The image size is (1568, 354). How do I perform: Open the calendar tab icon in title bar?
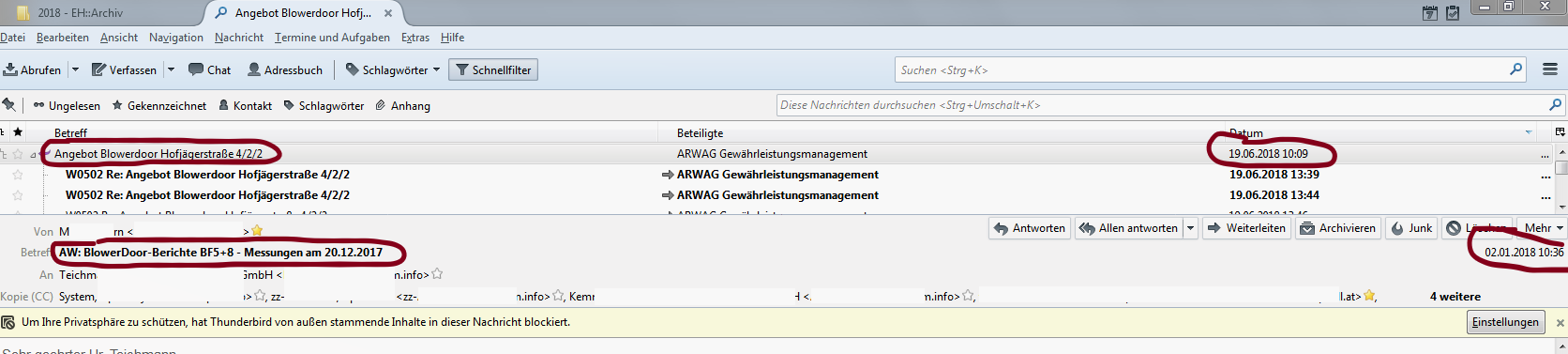(1430, 13)
